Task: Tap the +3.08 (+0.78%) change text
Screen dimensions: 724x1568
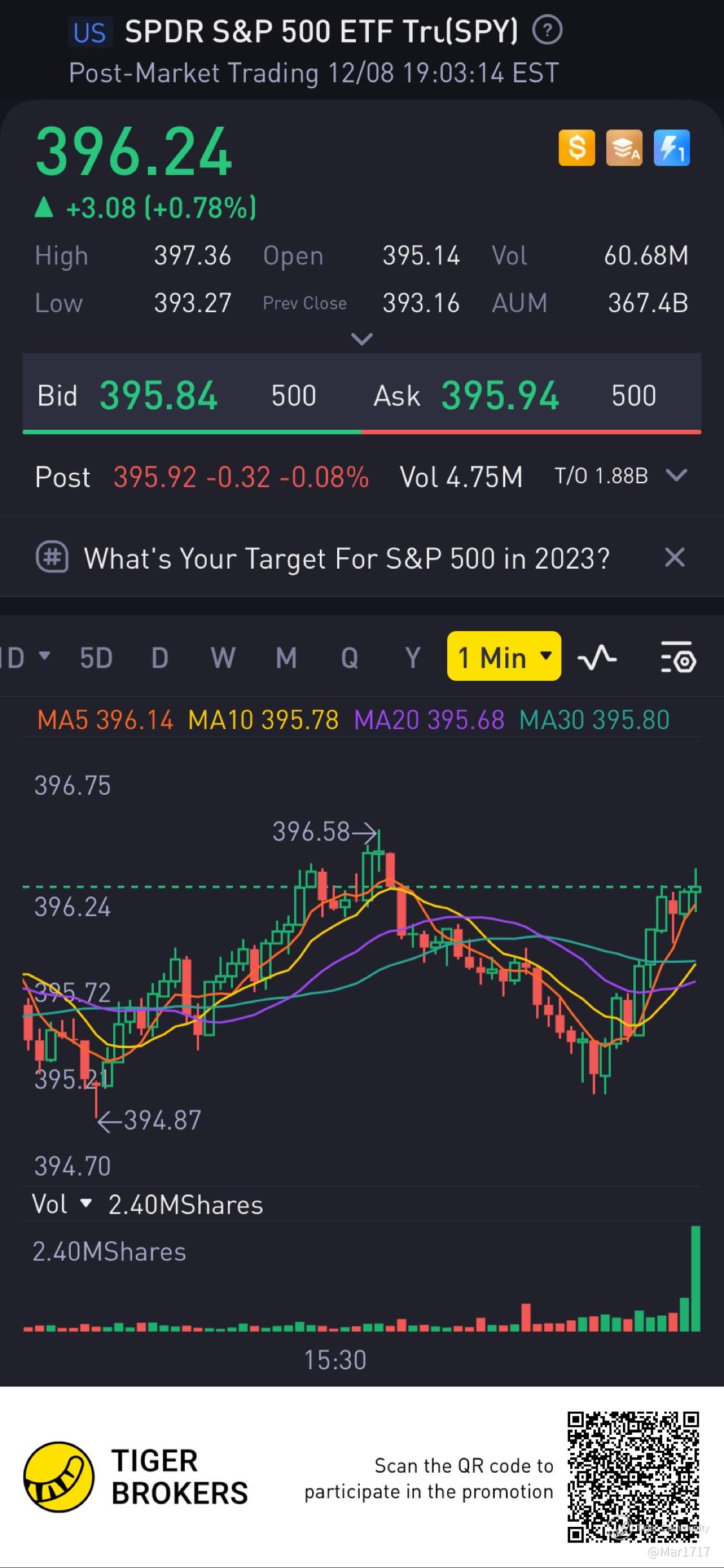Action: [x=160, y=207]
